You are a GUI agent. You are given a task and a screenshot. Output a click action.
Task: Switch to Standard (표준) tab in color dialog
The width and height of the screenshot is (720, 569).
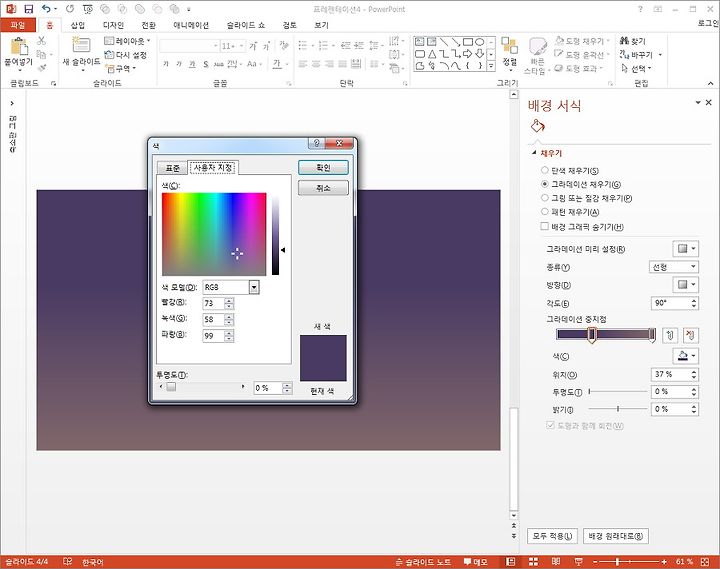172,168
